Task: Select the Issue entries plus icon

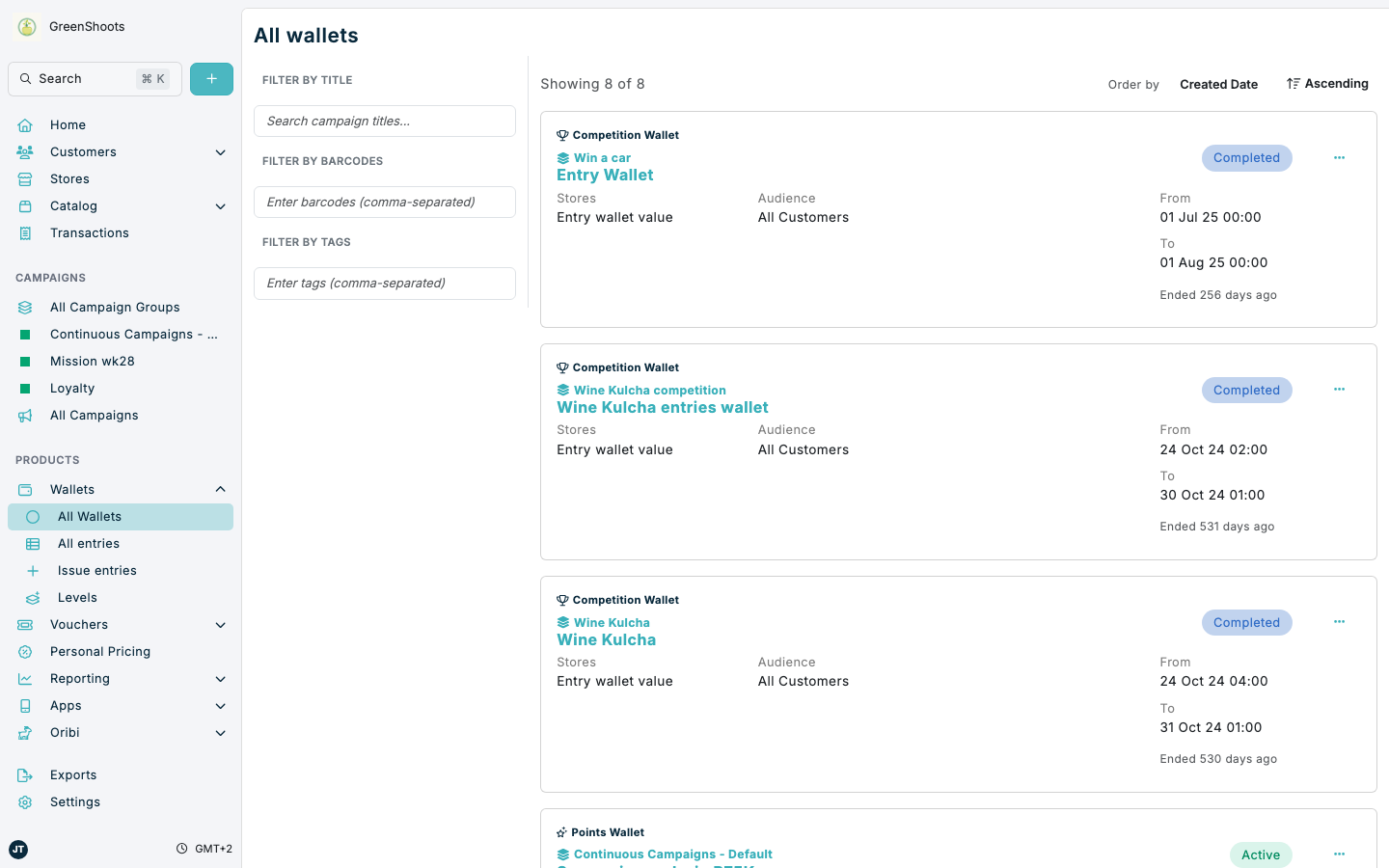Action: [x=32, y=570]
